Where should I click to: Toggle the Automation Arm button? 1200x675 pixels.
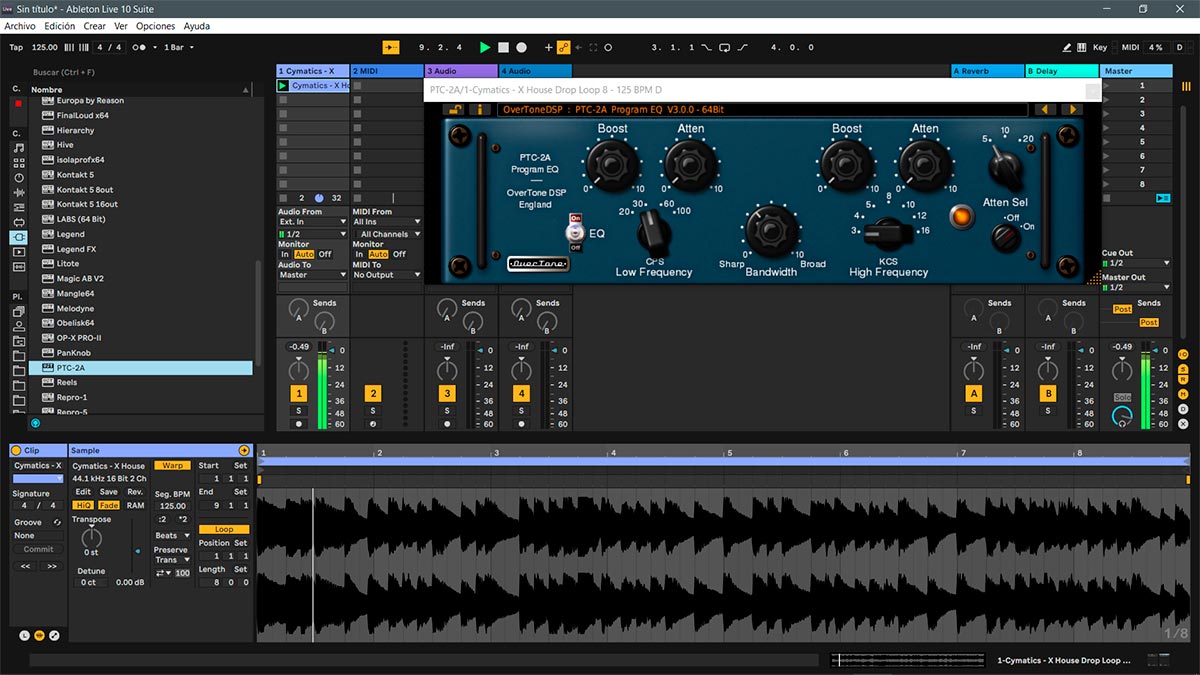tap(563, 47)
